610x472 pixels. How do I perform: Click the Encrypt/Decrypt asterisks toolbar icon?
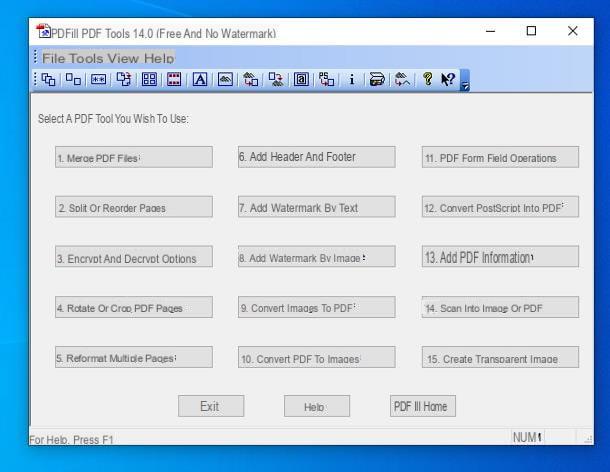click(98, 79)
